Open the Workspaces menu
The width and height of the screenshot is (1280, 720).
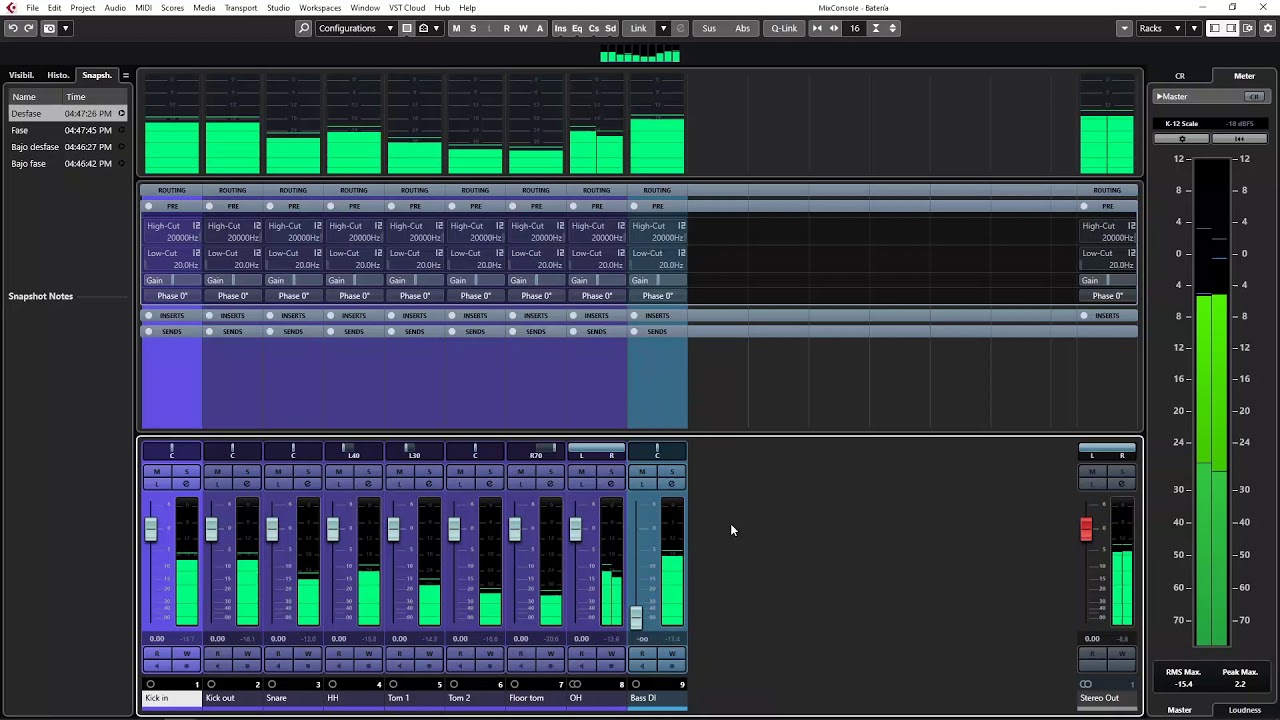[x=320, y=8]
